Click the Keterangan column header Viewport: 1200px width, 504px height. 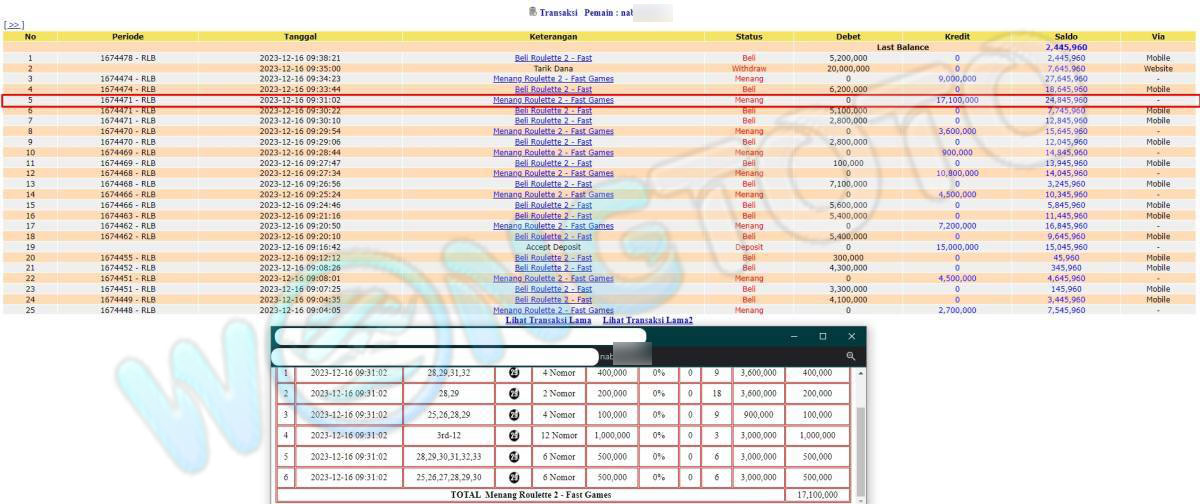pyautogui.click(x=553, y=36)
